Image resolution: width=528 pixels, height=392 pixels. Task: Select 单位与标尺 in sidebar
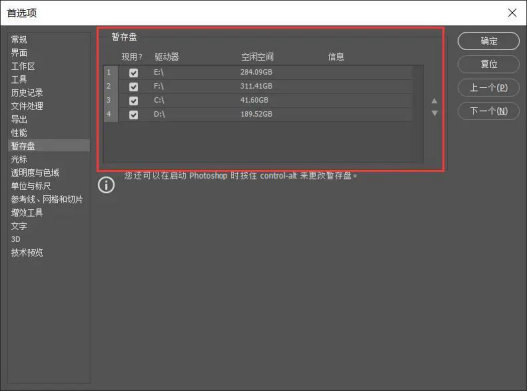pyautogui.click(x=31, y=186)
